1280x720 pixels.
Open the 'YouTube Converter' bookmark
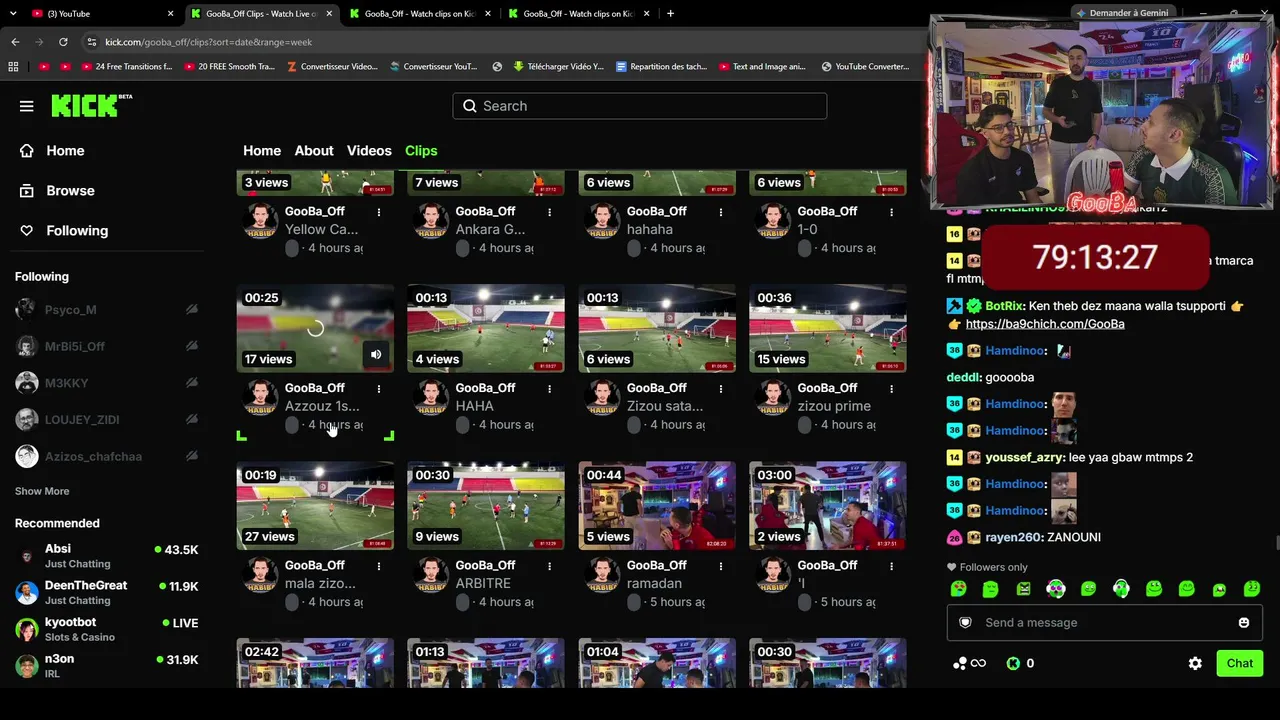click(x=865, y=67)
